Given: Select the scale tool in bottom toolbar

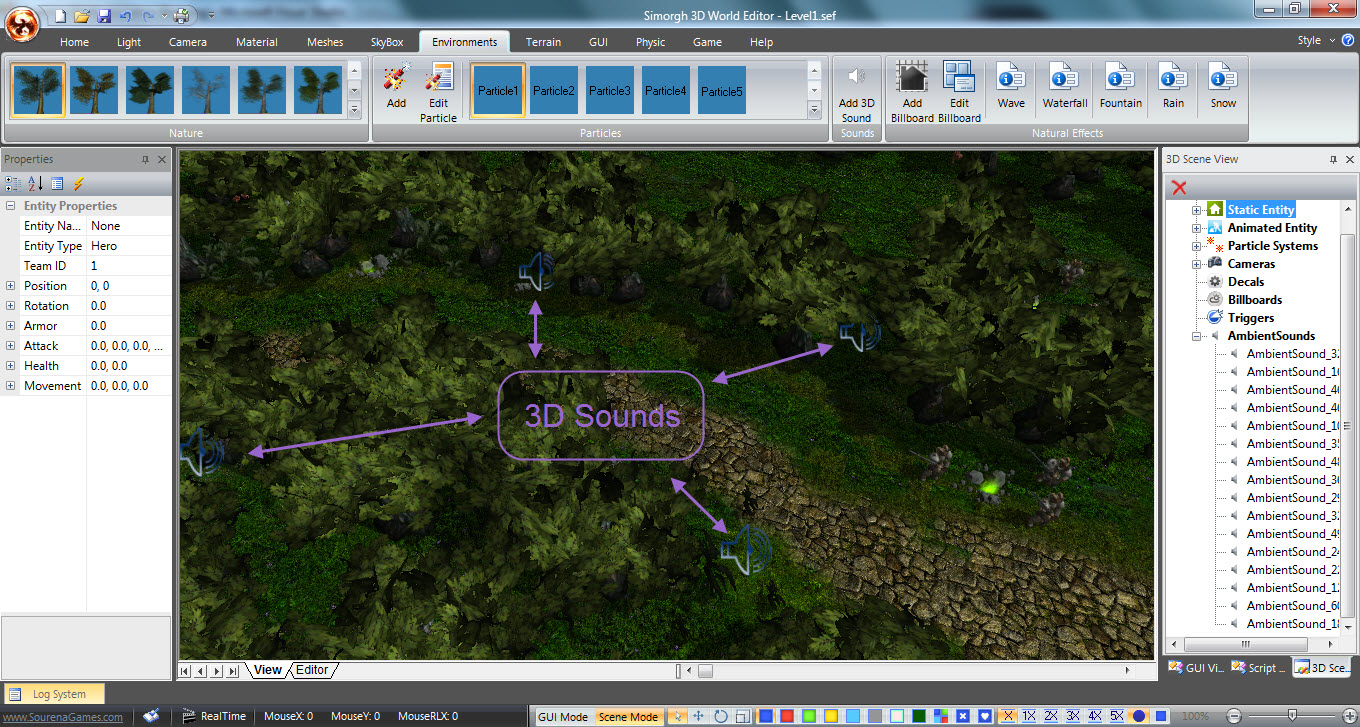Looking at the screenshot, I should (x=742, y=716).
